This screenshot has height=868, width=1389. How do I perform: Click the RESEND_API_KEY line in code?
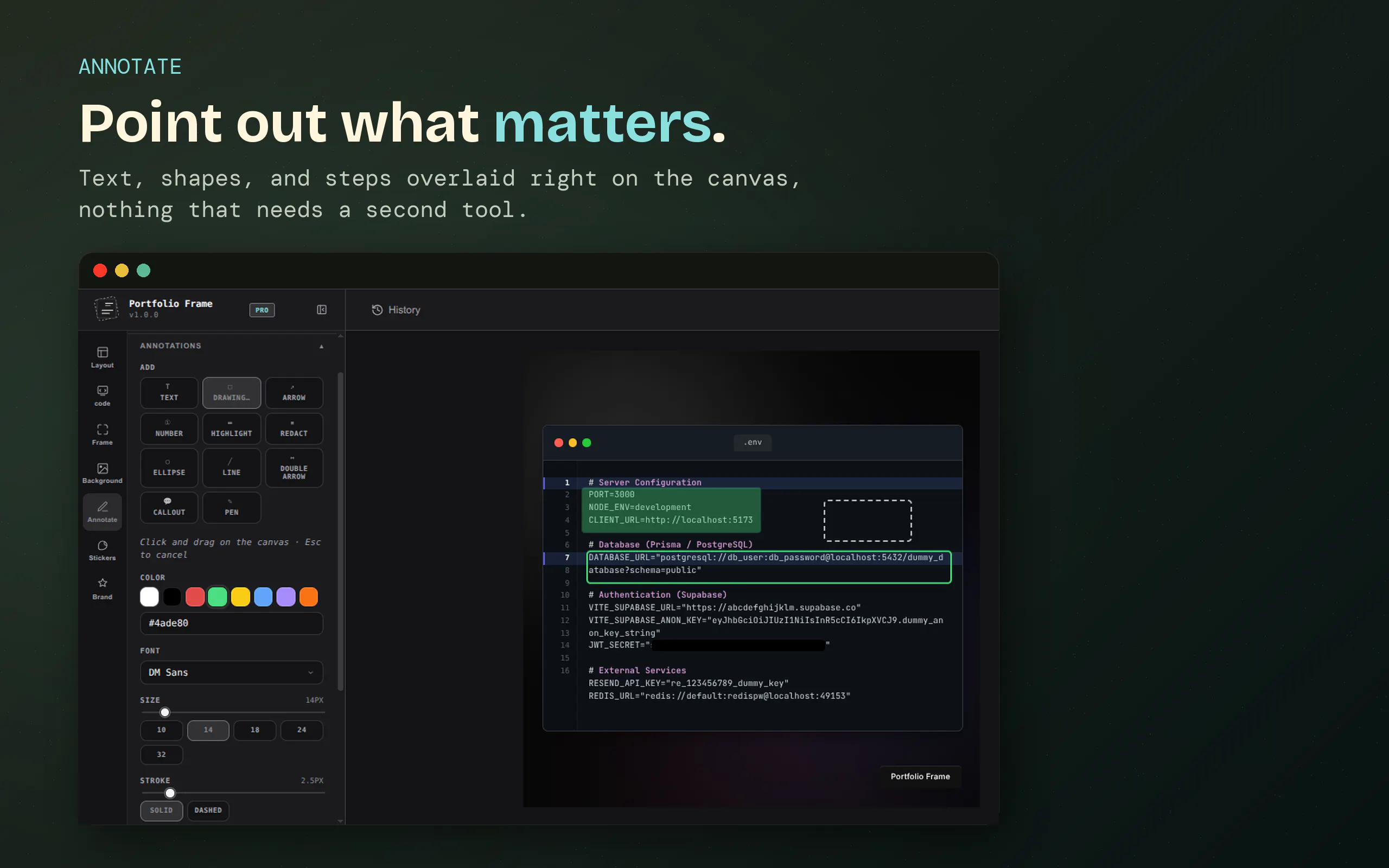pos(688,683)
